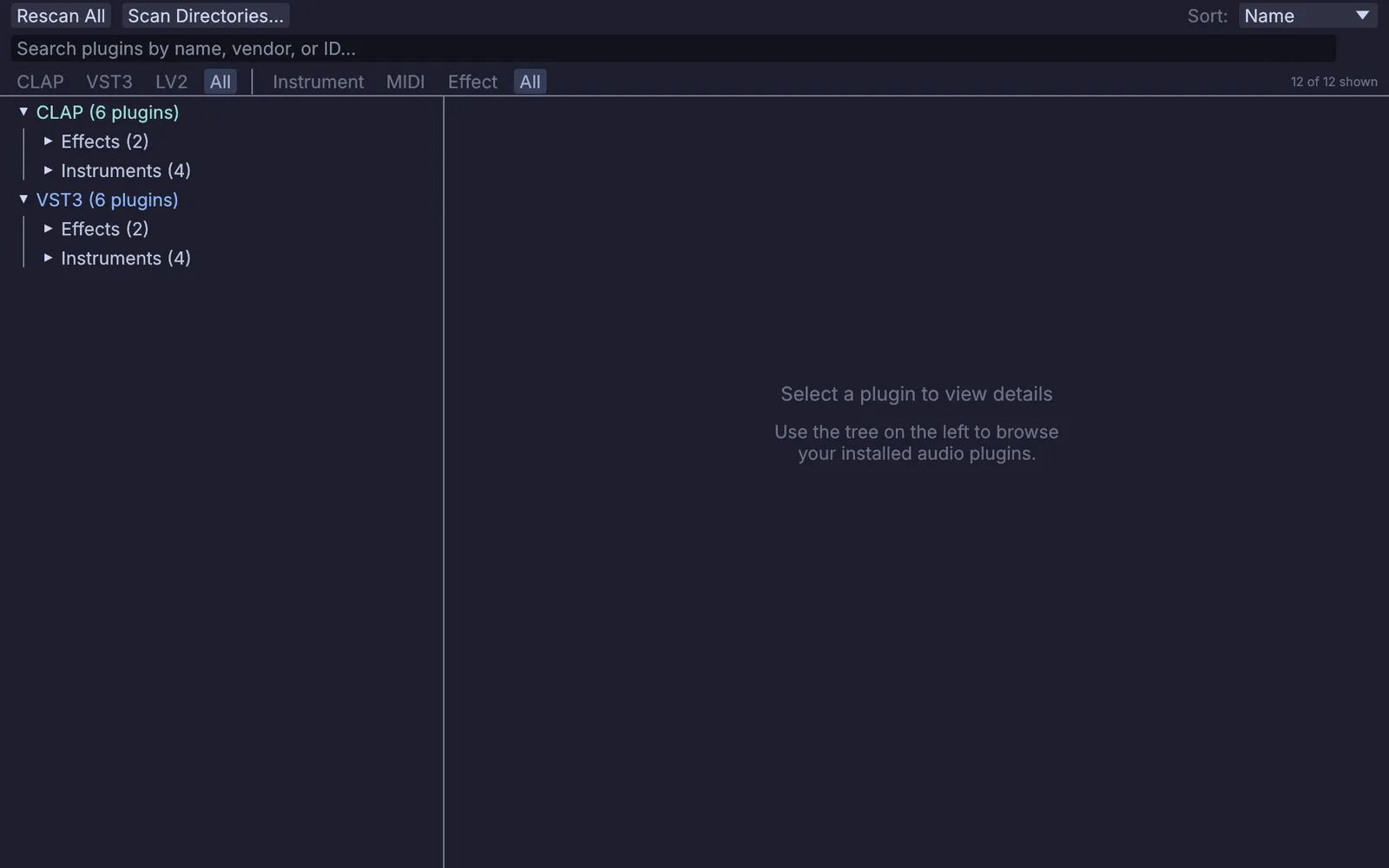Collapse the CLAP plugins group arrow
The width and height of the screenshot is (1389, 868).
coord(23,112)
